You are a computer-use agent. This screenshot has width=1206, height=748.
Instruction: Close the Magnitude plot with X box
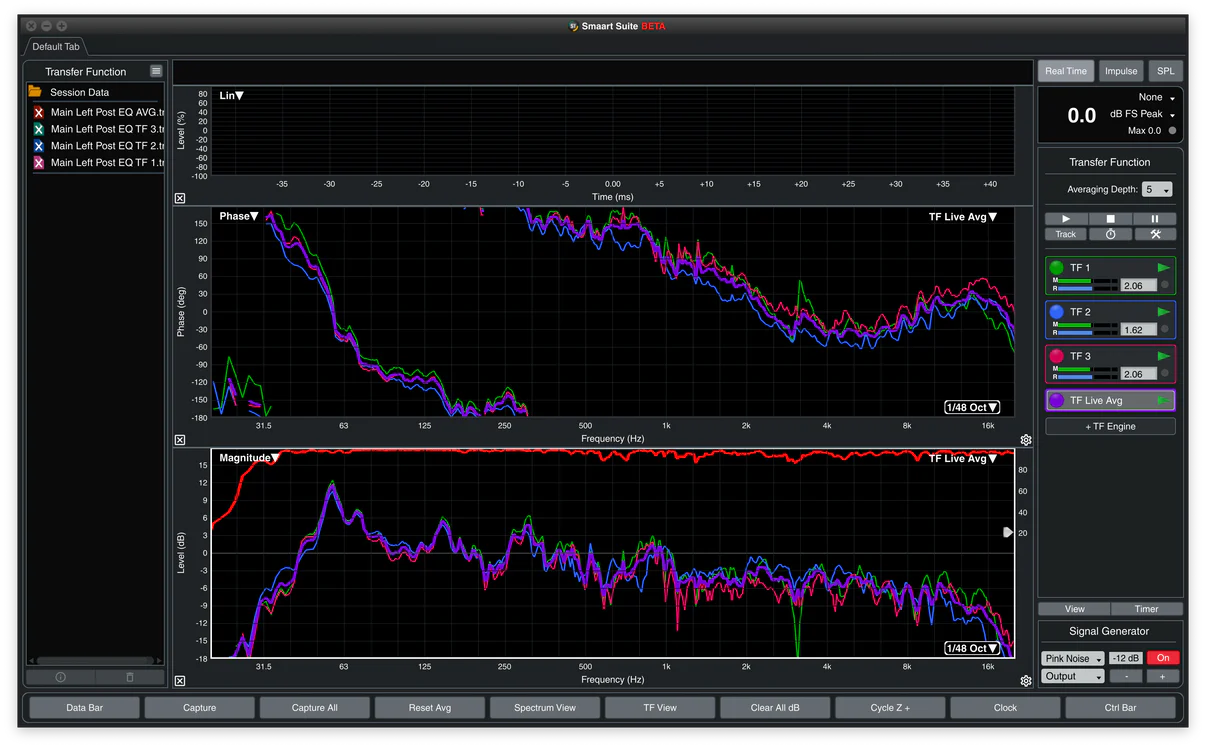coord(180,681)
